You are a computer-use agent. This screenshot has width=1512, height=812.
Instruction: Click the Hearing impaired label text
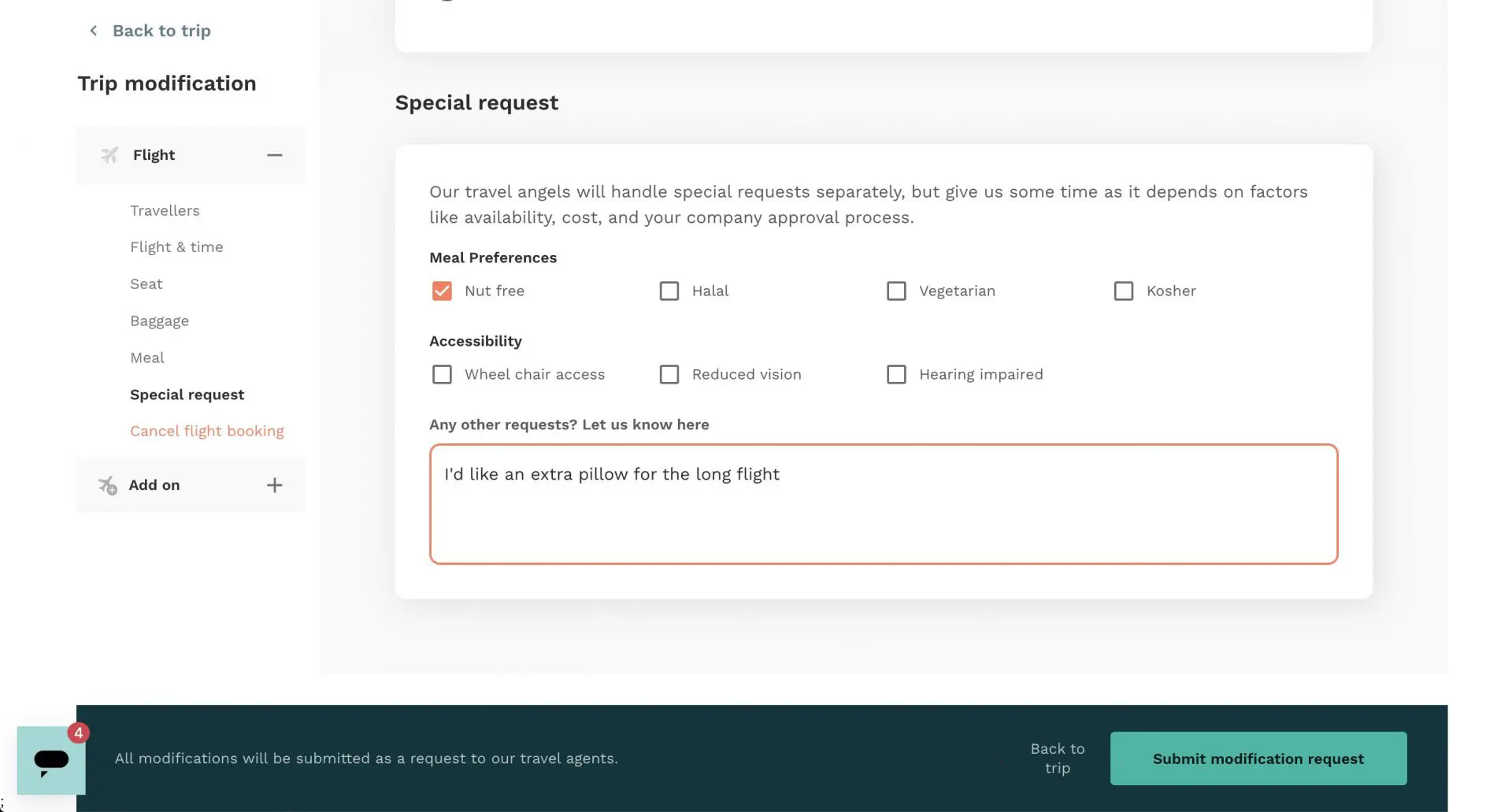(x=981, y=375)
